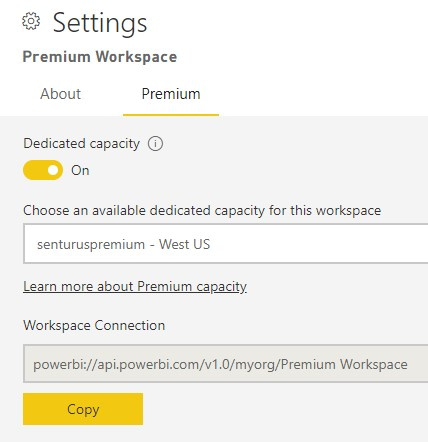The image size is (428, 442).
Task: Click the Settings gear icon
Action: point(31,21)
